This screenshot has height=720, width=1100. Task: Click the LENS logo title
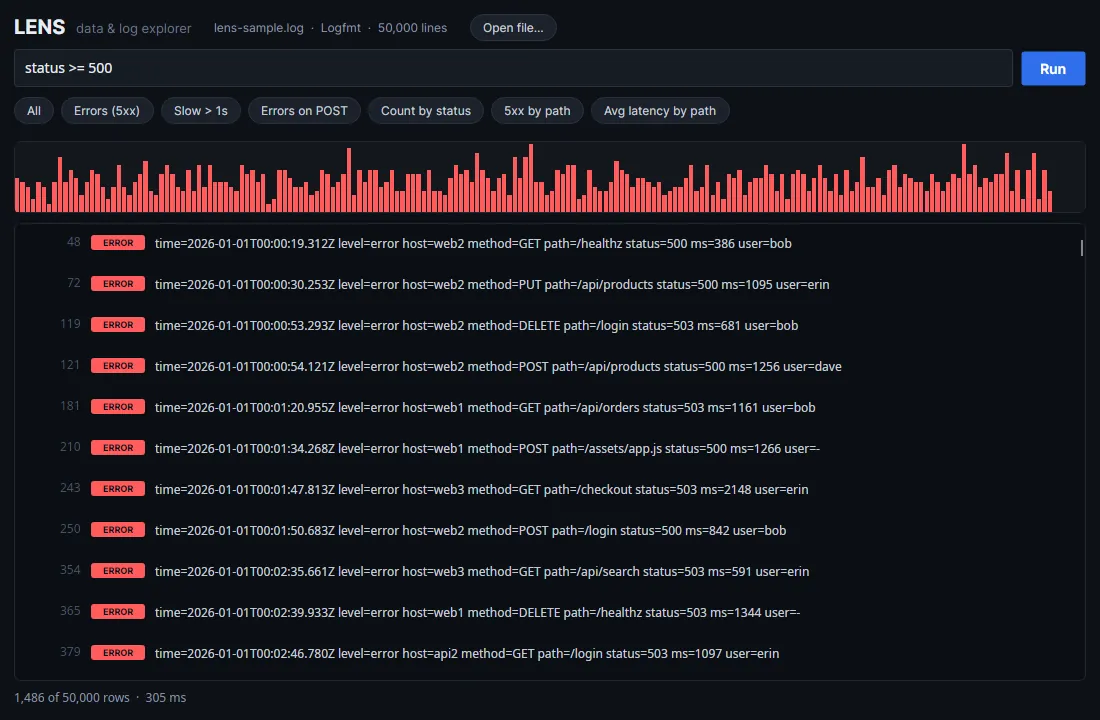[x=39, y=27]
